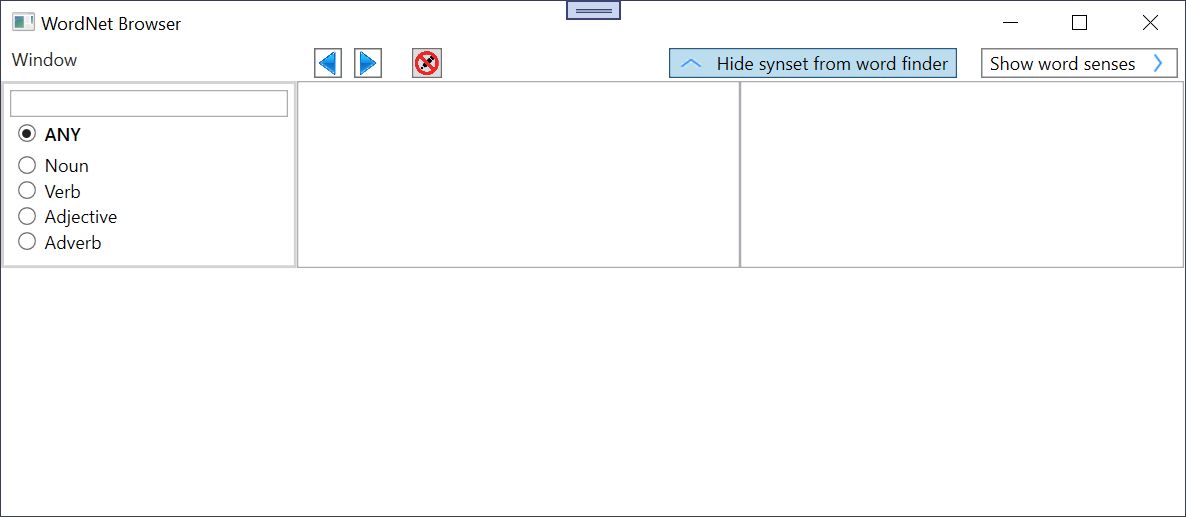Screen dimensions: 1186x517
Task: Maximize the WordNet Browser window
Action: 1080,23
